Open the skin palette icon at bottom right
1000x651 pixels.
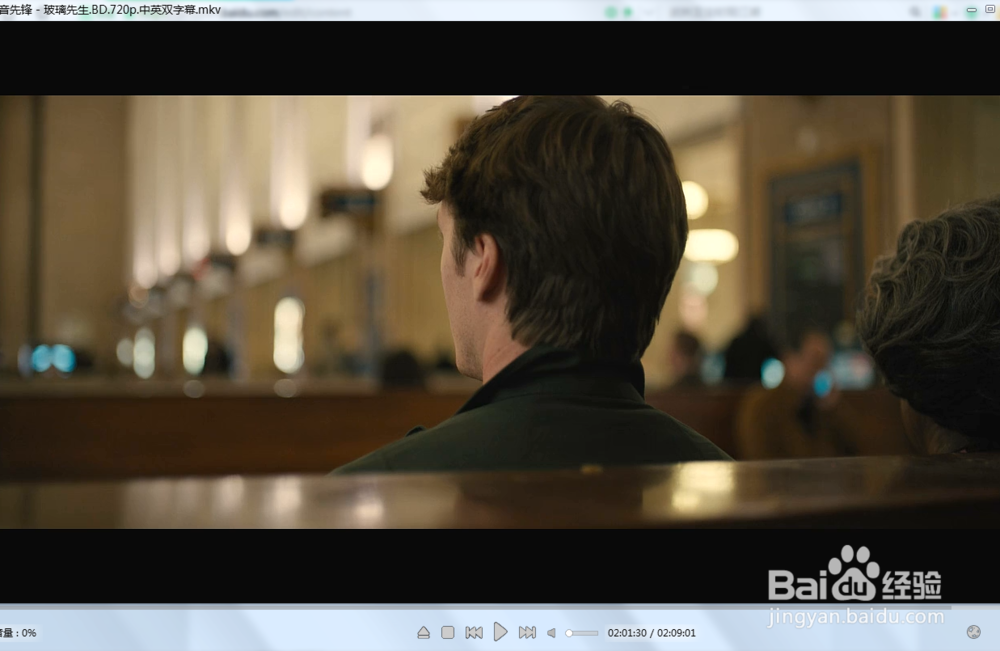(x=973, y=632)
